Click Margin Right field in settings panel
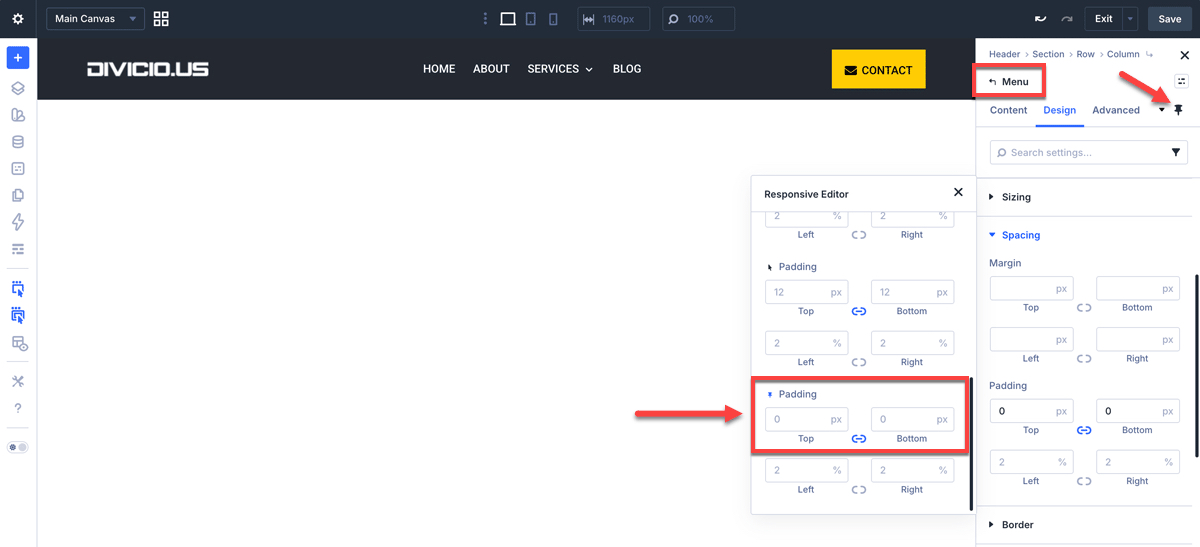The height and width of the screenshot is (547, 1200). (x=1137, y=339)
